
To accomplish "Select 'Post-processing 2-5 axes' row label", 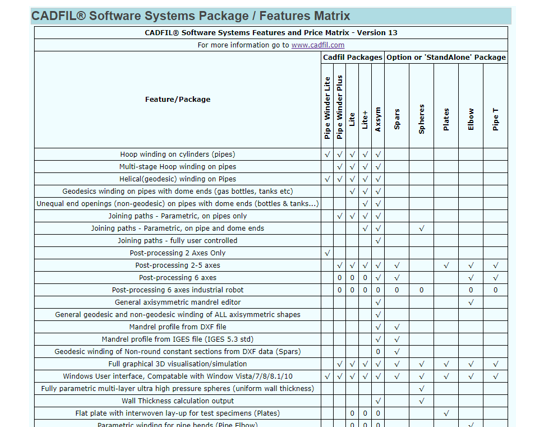I will click(x=178, y=265).
